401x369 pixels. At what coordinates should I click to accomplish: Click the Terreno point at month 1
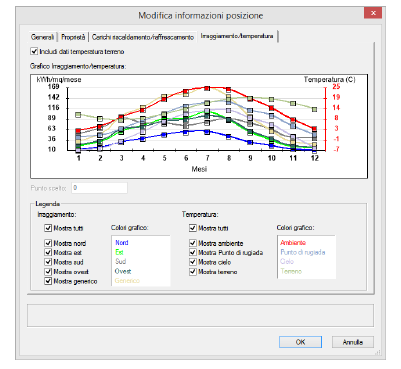78,115
